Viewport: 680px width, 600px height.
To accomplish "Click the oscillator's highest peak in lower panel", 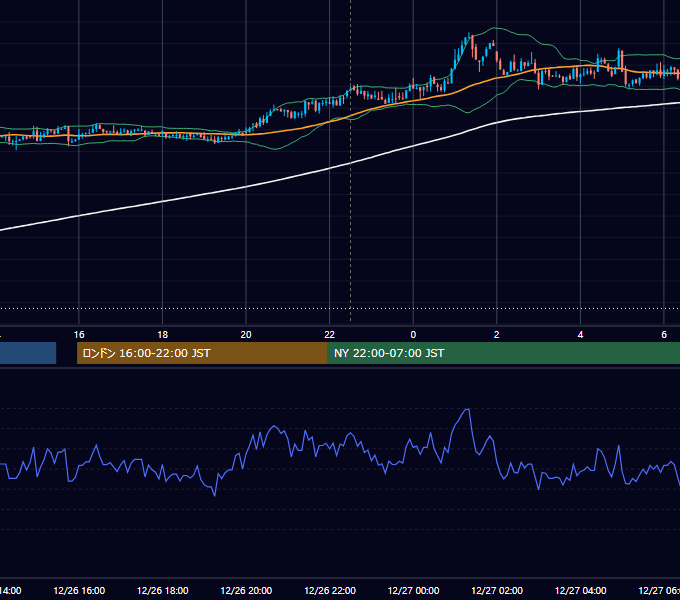I will (468, 409).
